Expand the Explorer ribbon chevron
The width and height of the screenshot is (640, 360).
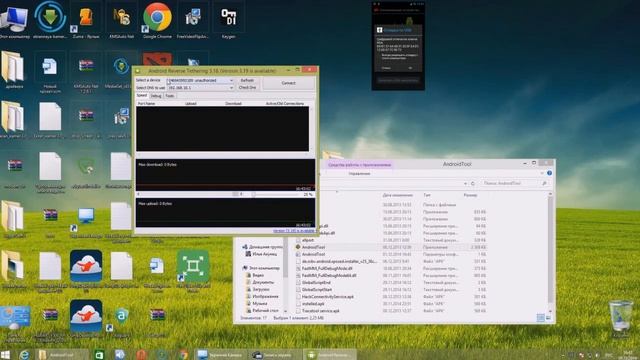click(x=542, y=173)
